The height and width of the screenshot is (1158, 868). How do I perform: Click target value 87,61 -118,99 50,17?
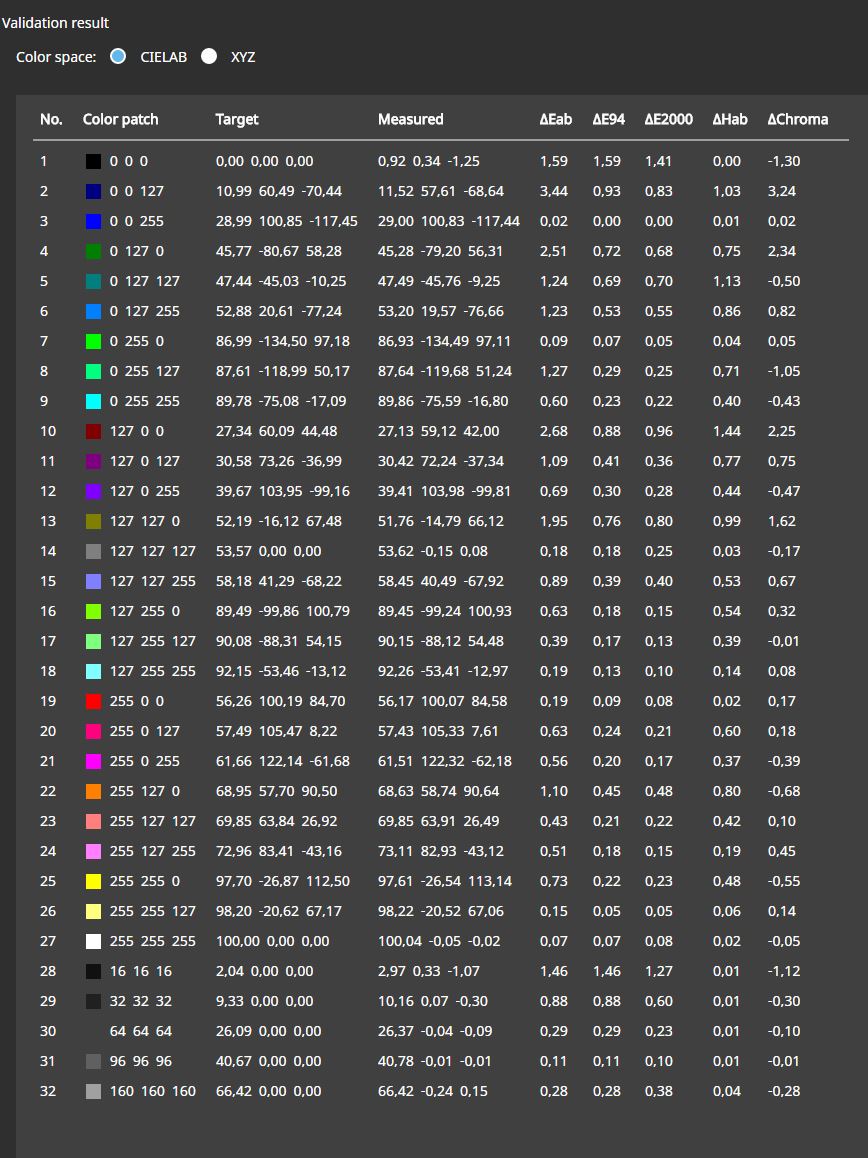pos(283,371)
